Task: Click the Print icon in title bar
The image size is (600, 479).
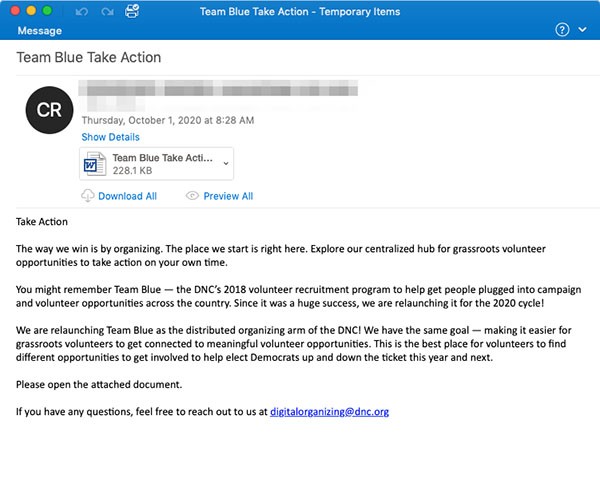Action: (x=132, y=11)
